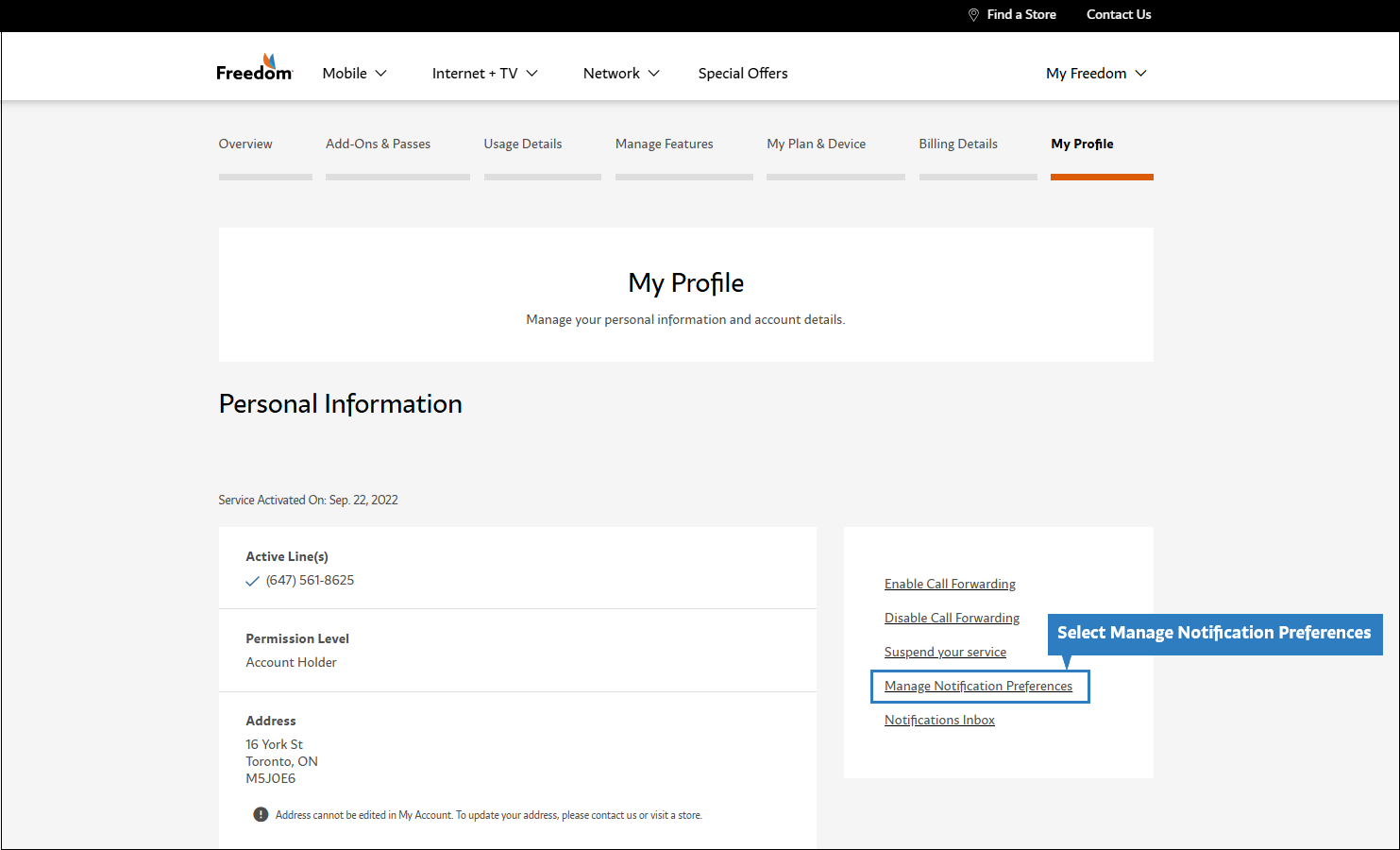Expand the Network menu
Viewport: 1400px width, 850px height.
coord(621,73)
